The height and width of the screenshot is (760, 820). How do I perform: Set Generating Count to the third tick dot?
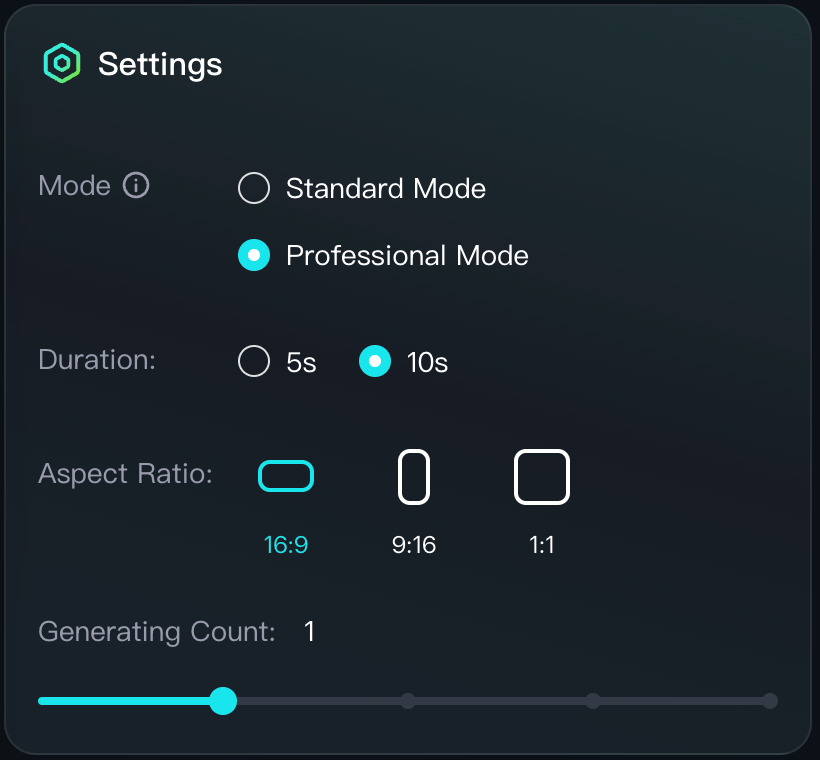(593, 701)
